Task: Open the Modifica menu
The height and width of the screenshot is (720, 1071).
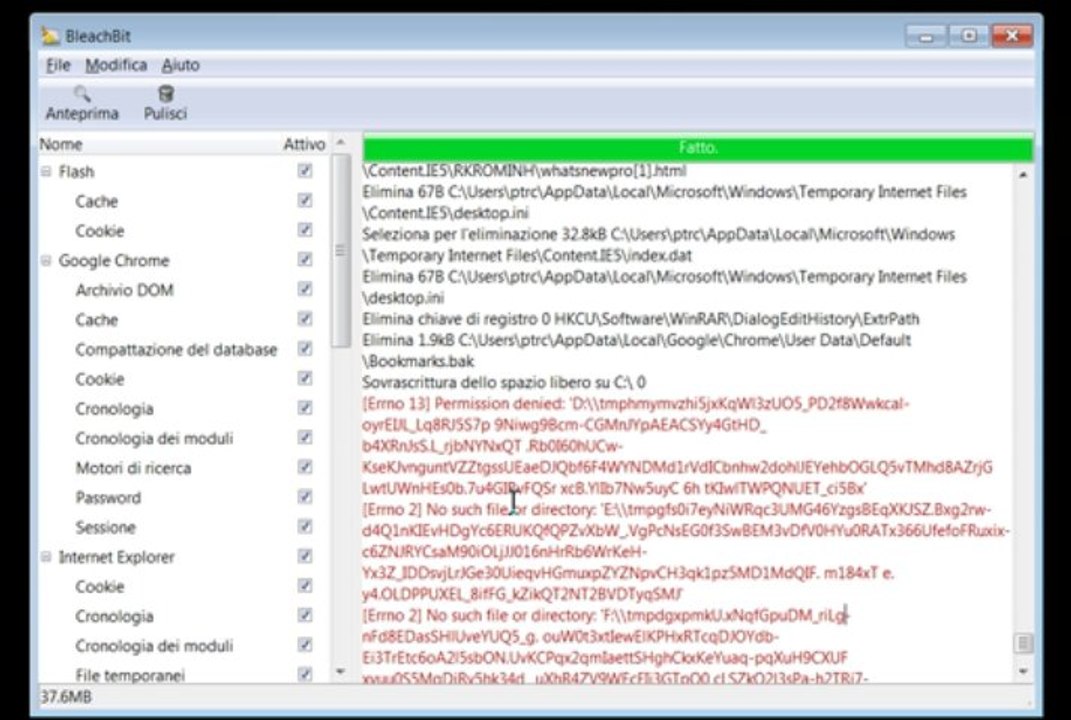Action: tap(116, 65)
